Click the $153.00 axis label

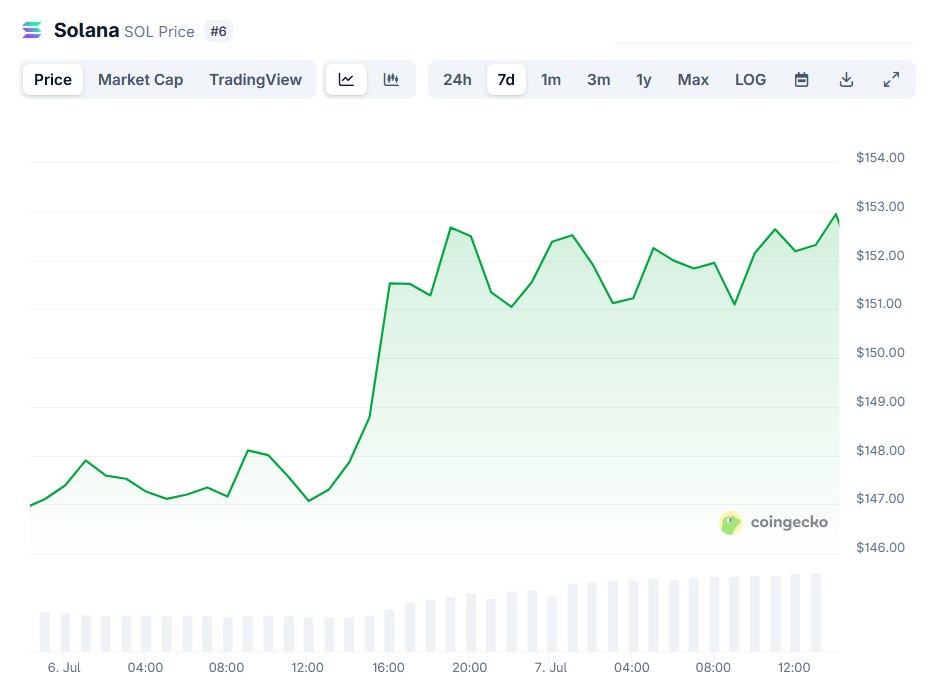click(x=880, y=207)
